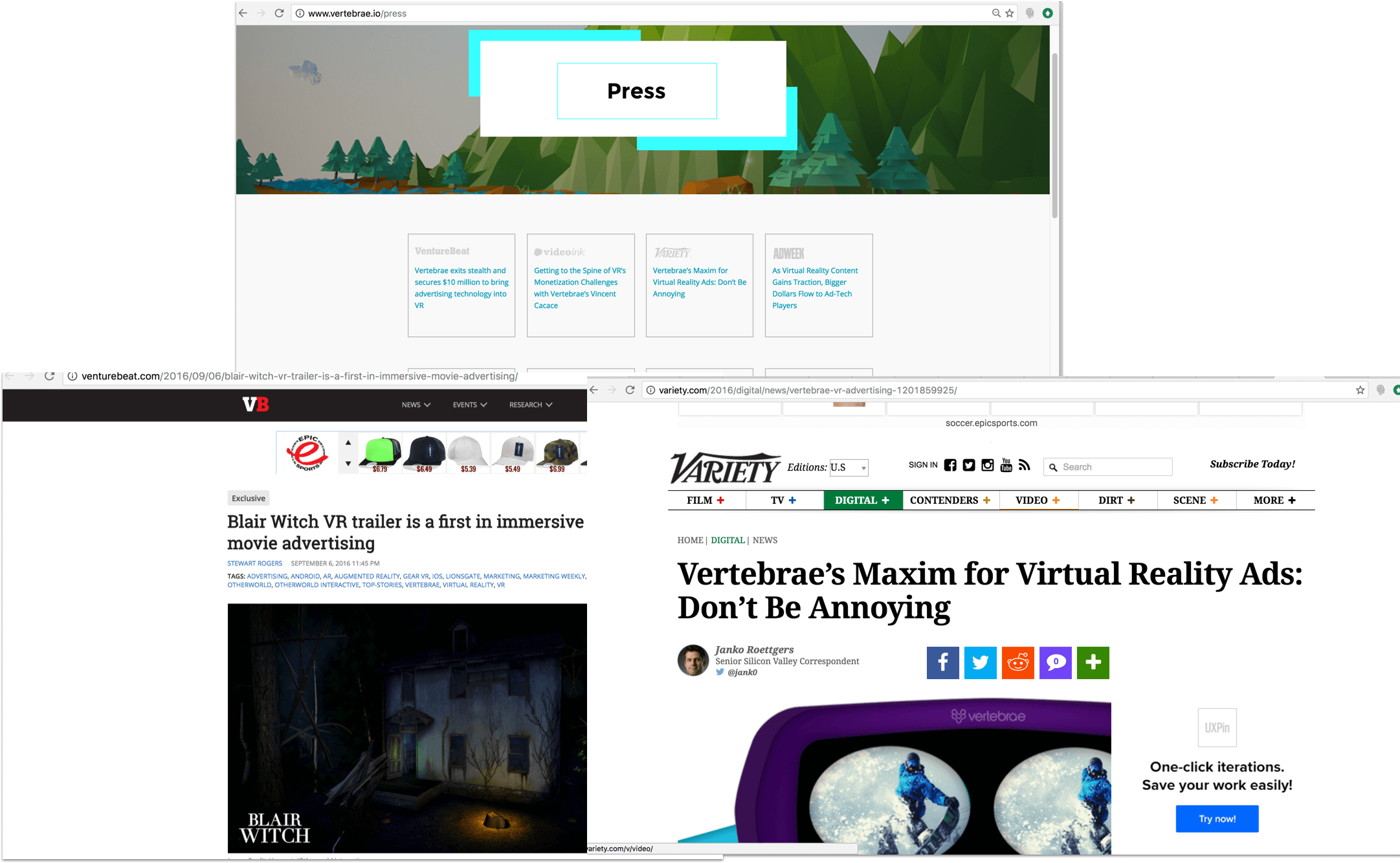Click the up arrow in the Epic Sports ad carousel
Screen dimensions: 1400x863
pos(348,442)
